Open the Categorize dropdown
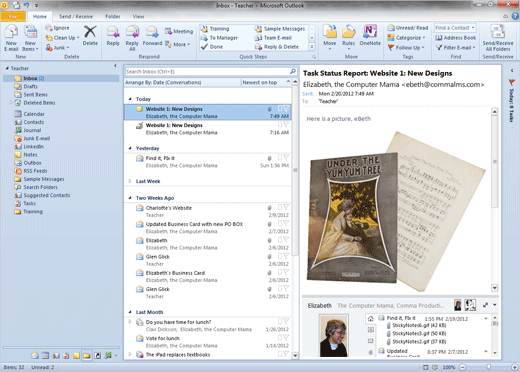The image size is (520, 372). [406, 38]
